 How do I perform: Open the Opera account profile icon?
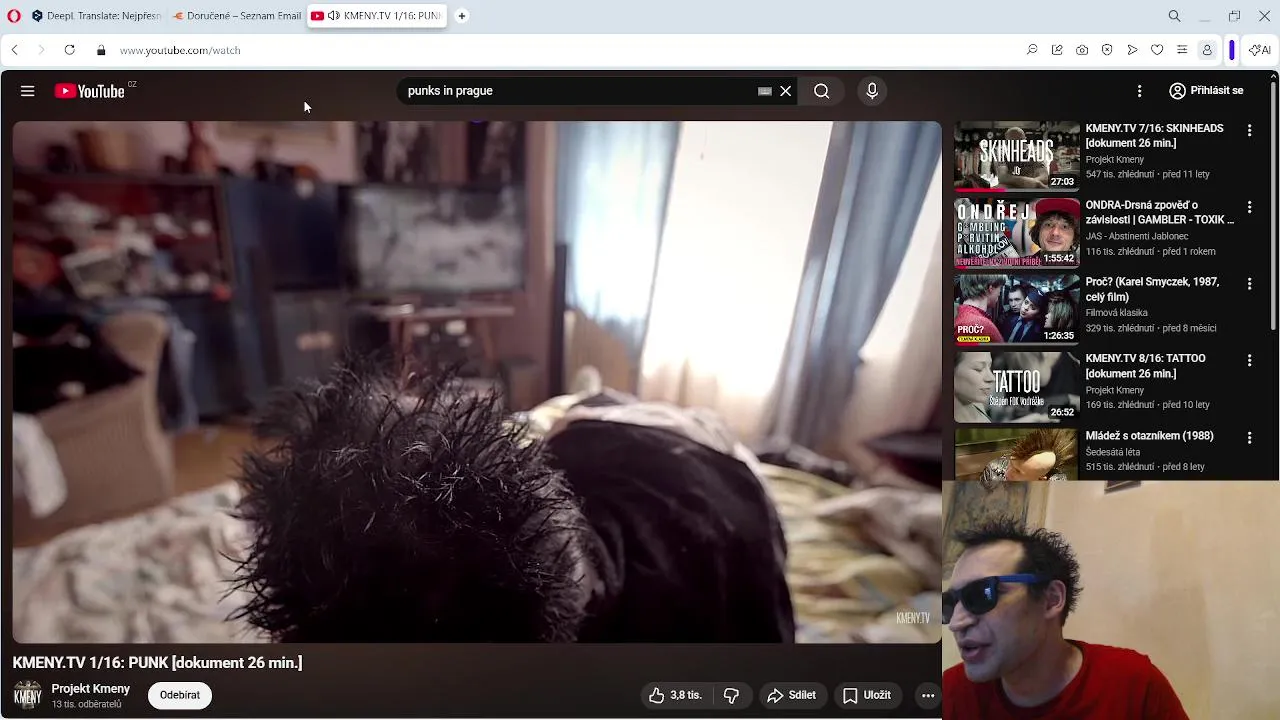pos(1207,50)
